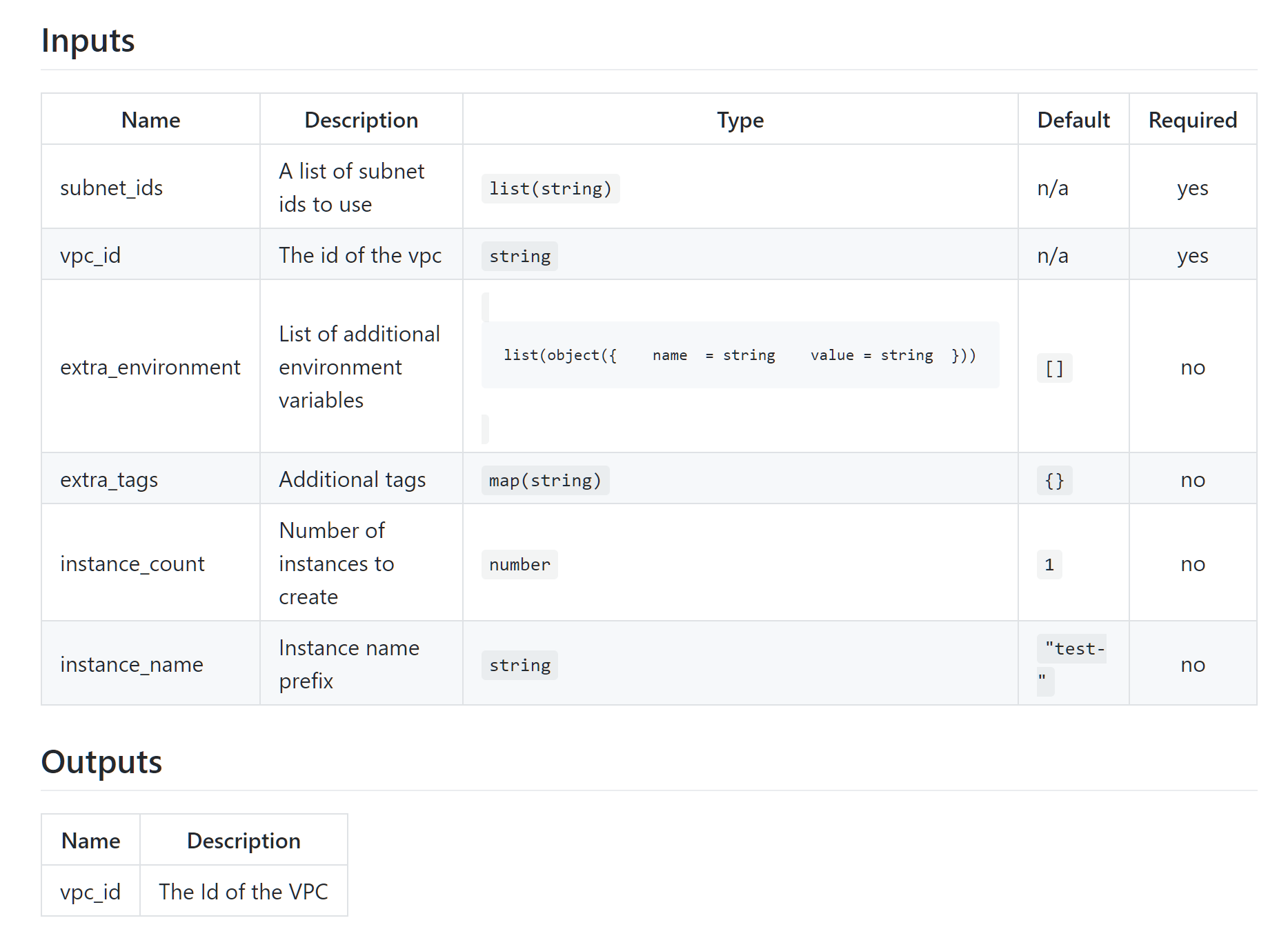Click the Inputs section heading

[88, 41]
